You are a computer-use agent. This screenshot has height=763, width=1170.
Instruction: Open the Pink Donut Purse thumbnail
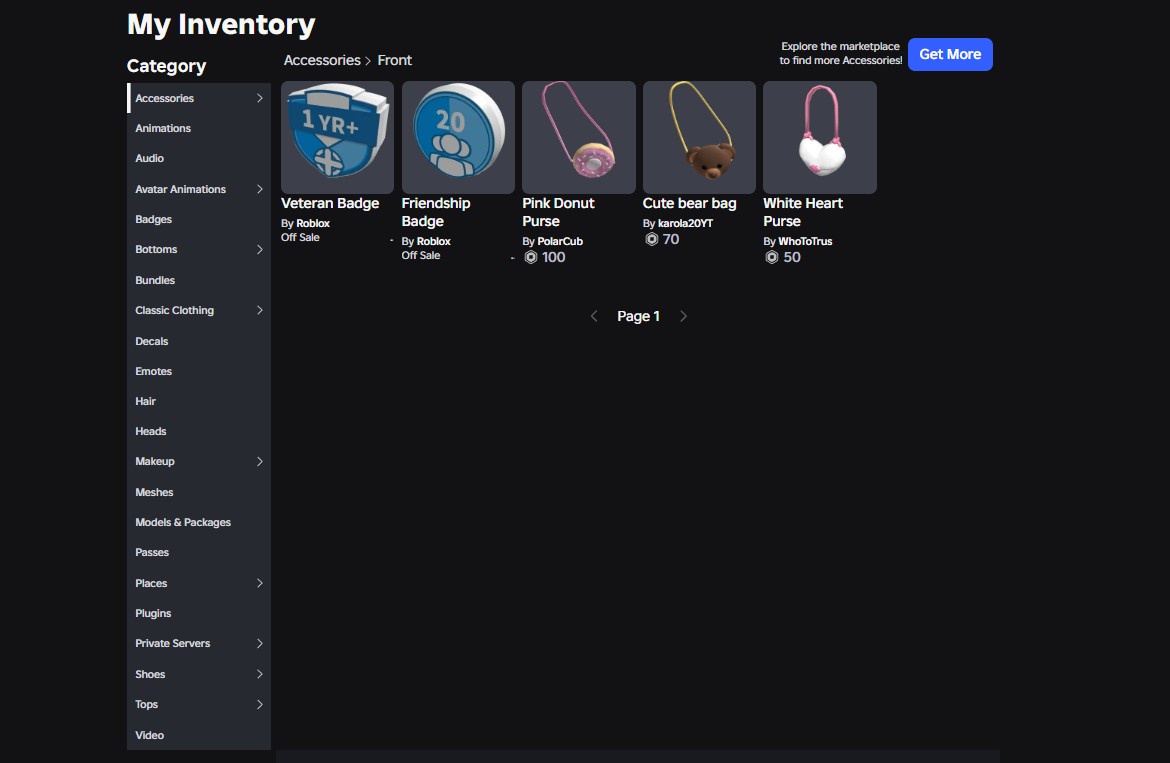(x=579, y=137)
